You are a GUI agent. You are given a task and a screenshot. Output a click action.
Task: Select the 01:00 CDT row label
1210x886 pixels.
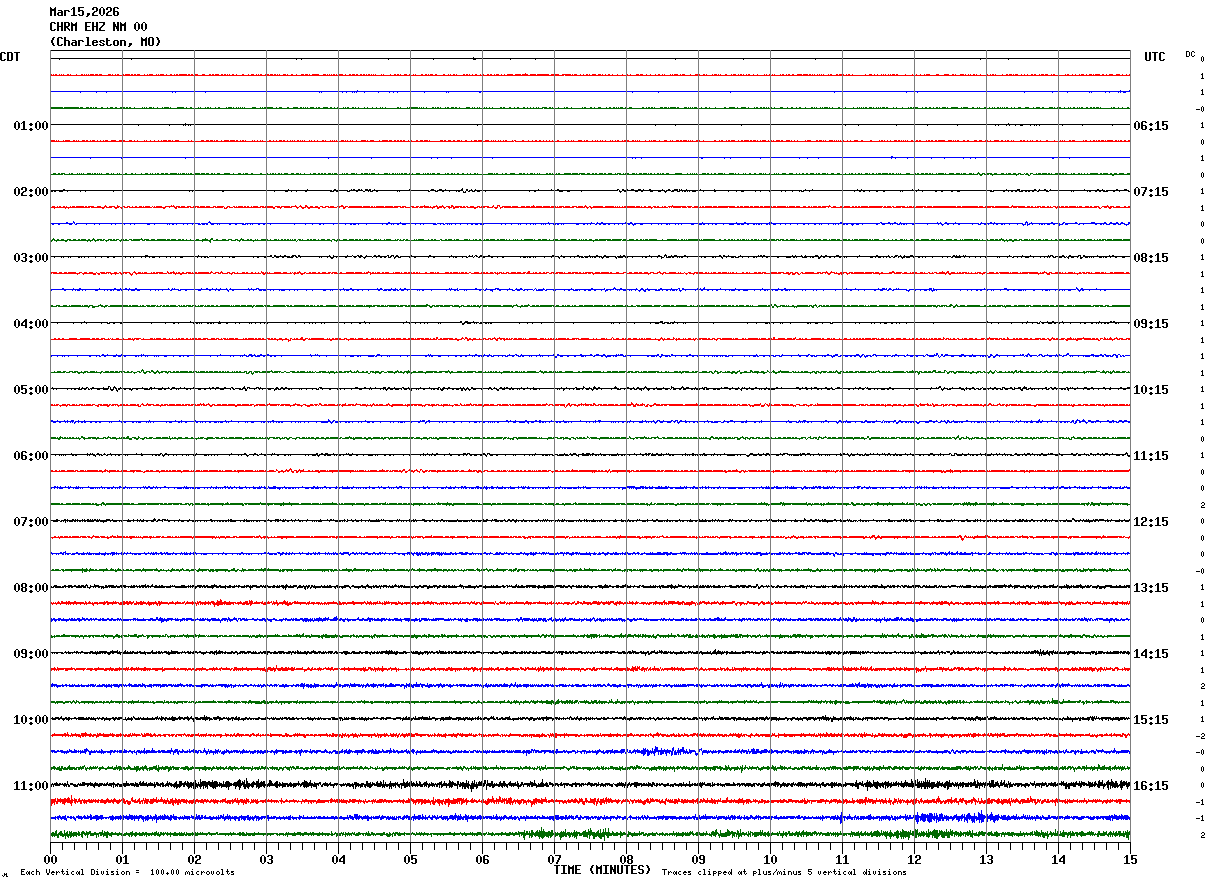pyautogui.click(x=31, y=126)
